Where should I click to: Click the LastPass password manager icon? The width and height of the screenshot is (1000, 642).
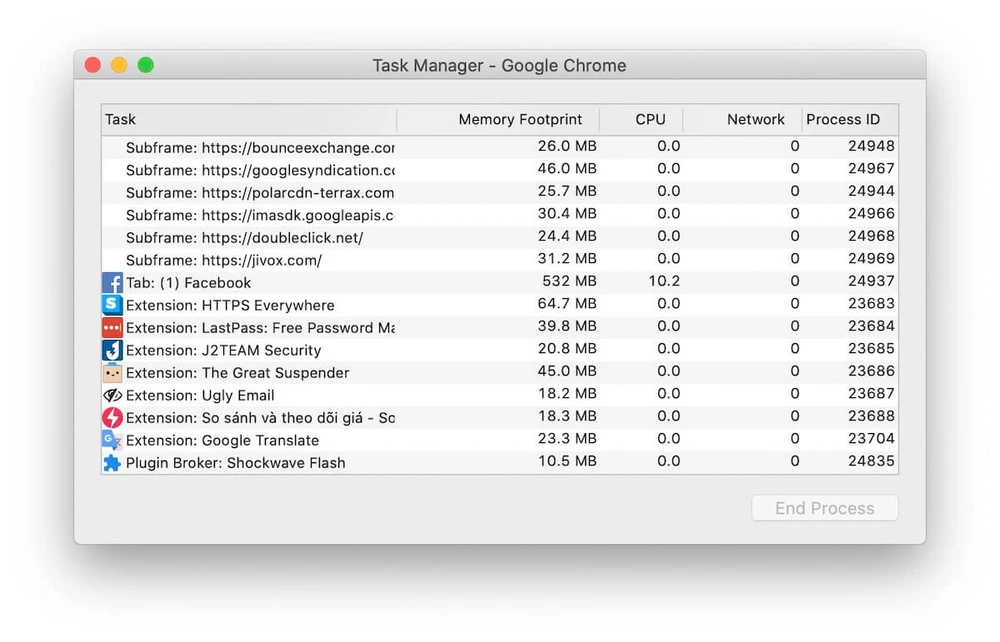pos(112,327)
